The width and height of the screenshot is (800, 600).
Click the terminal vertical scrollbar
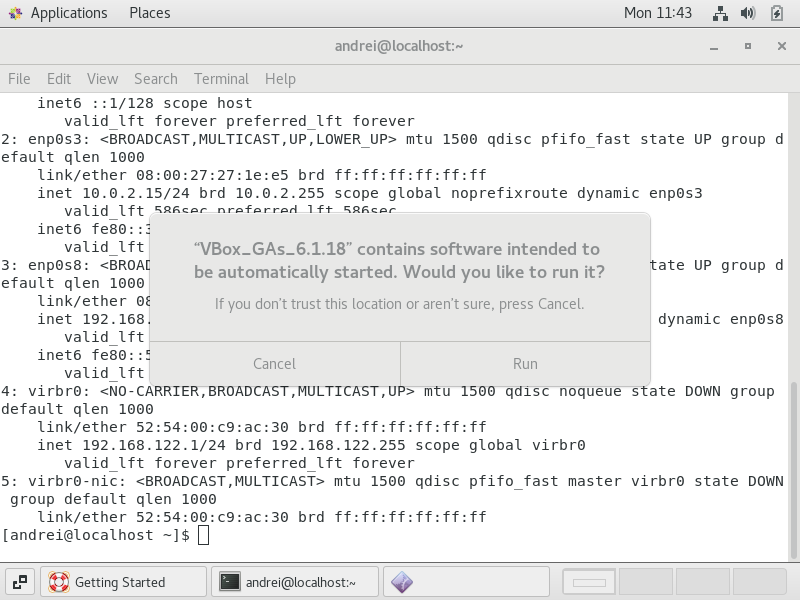[793, 470]
